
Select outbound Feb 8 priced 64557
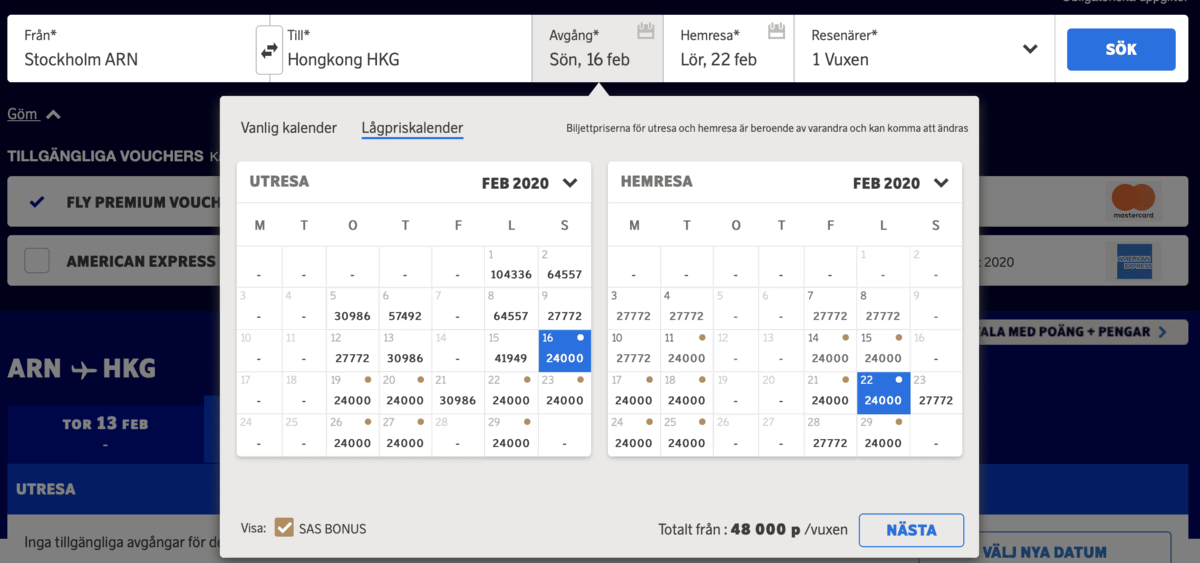coord(511,308)
